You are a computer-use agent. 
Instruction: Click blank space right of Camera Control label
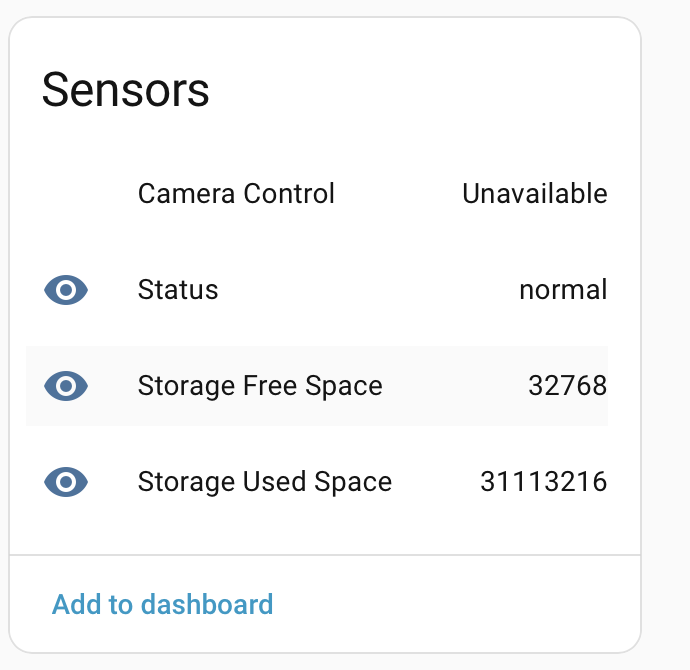[398, 194]
